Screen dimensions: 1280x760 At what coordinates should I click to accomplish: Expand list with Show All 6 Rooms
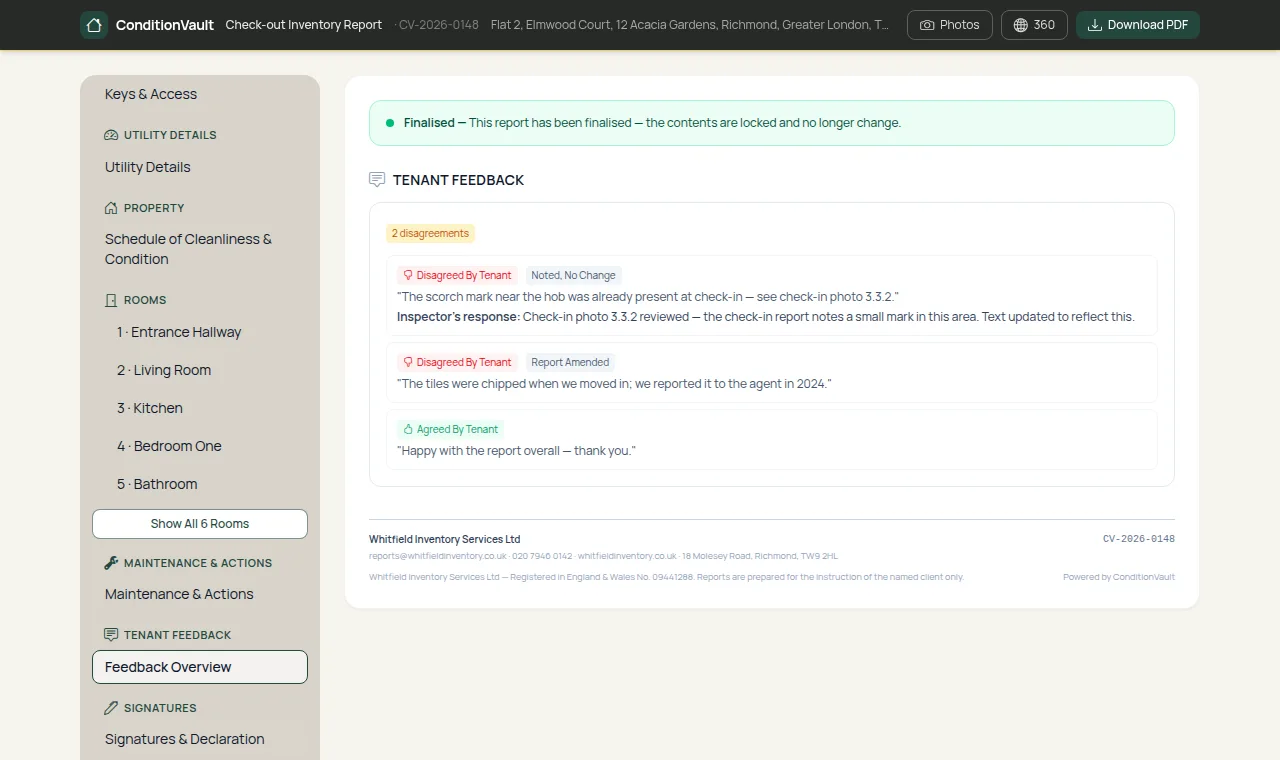(x=200, y=524)
